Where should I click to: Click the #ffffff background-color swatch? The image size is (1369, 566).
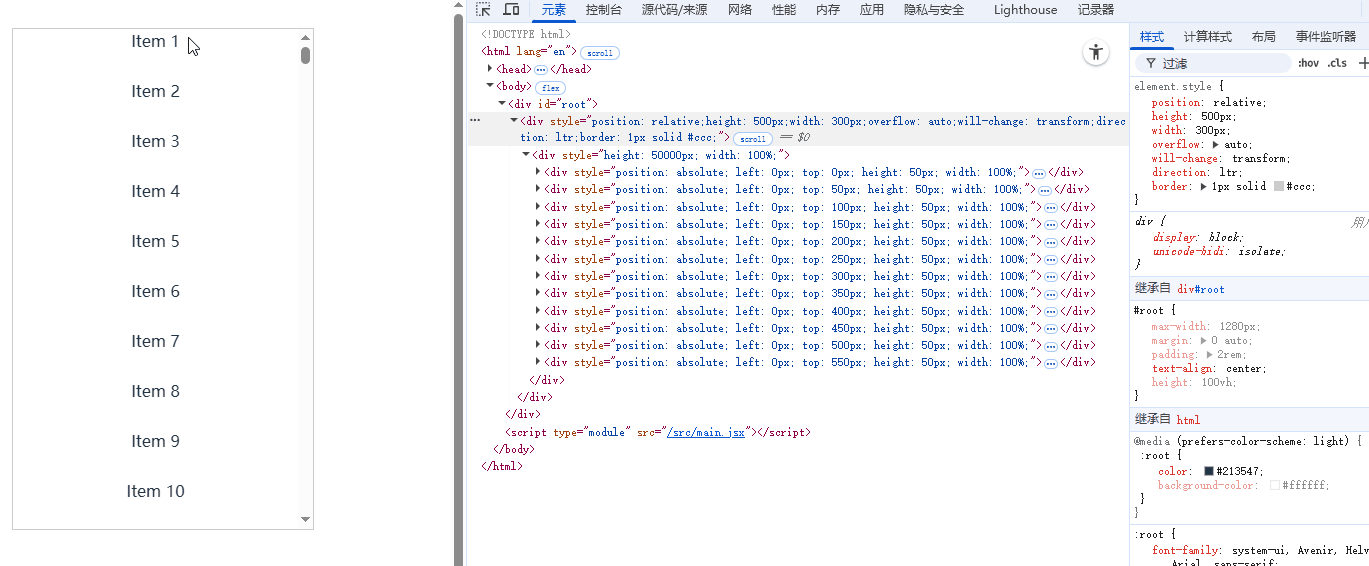(x=1275, y=486)
